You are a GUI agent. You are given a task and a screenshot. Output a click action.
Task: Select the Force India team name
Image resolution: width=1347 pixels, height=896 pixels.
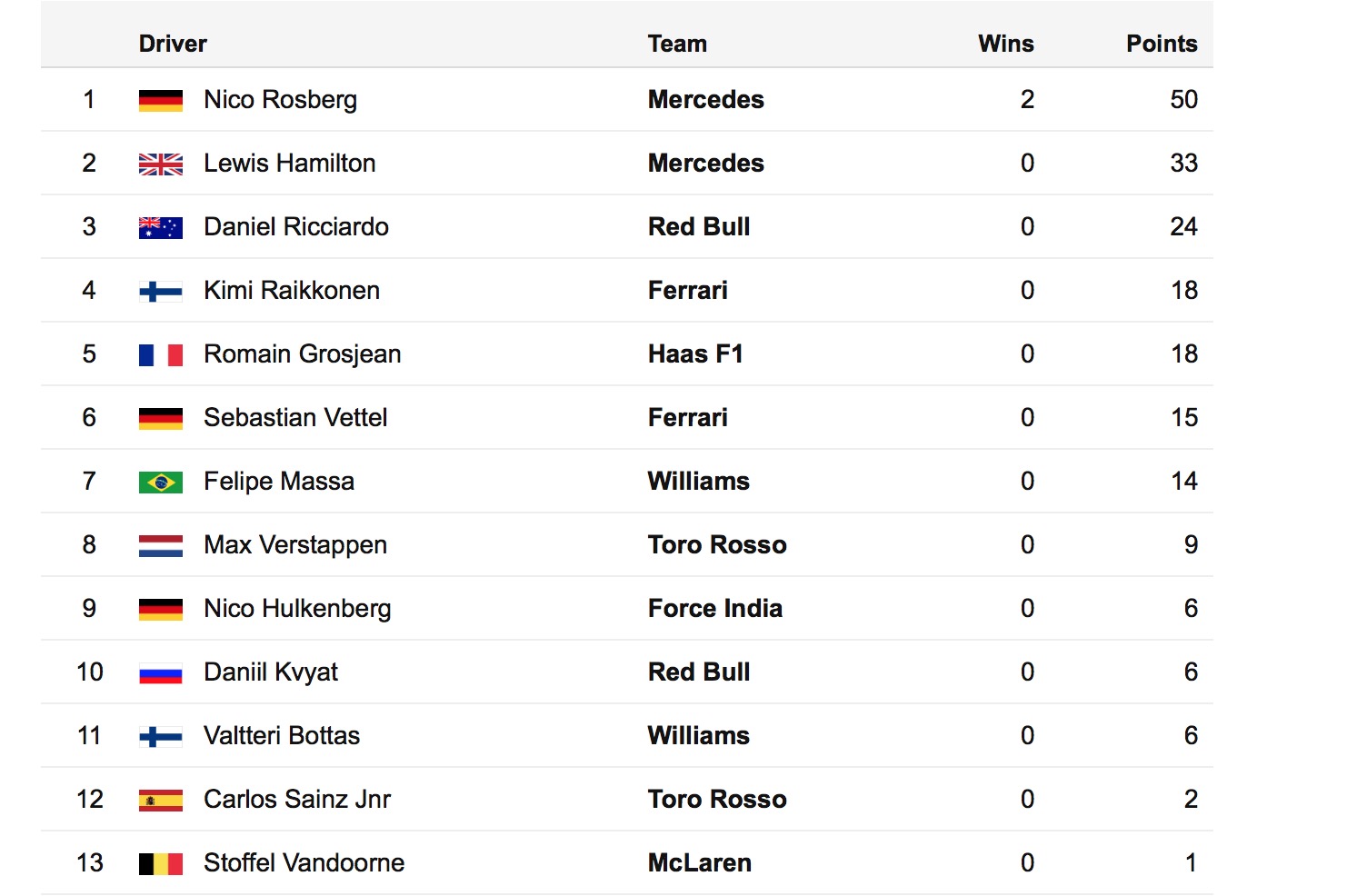pyautogui.click(x=715, y=608)
